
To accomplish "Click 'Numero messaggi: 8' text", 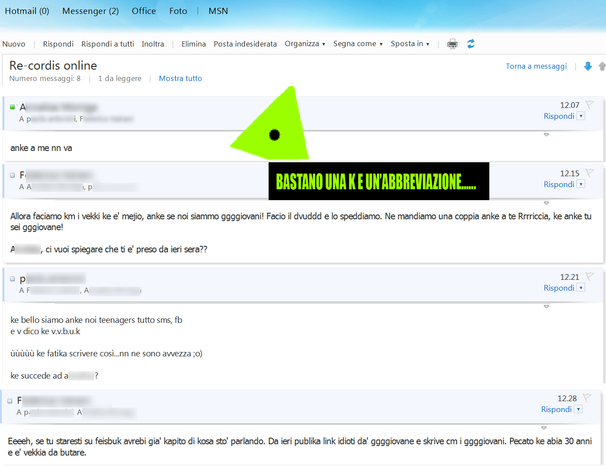I will [45, 78].
